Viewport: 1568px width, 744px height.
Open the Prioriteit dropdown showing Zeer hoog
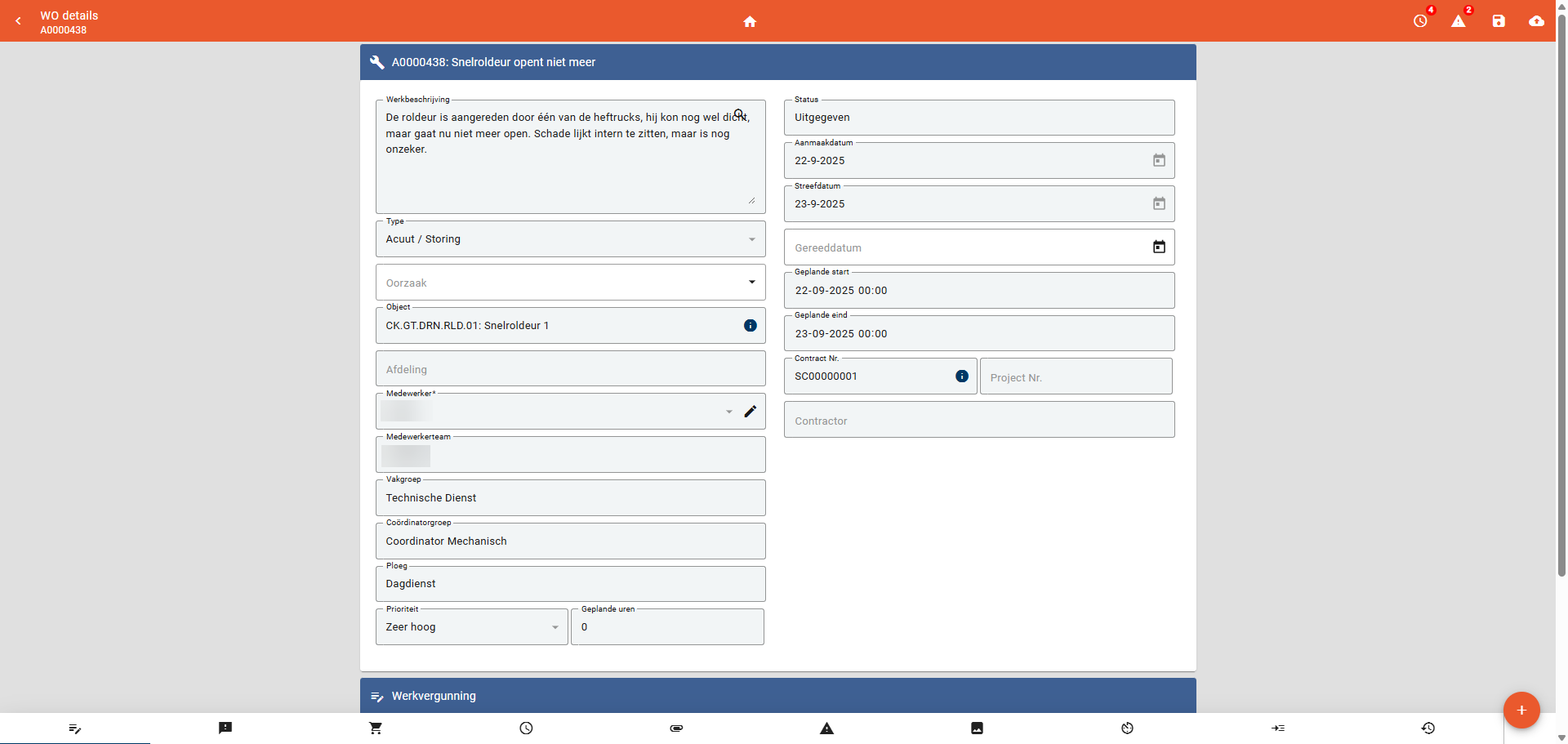(x=555, y=627)
